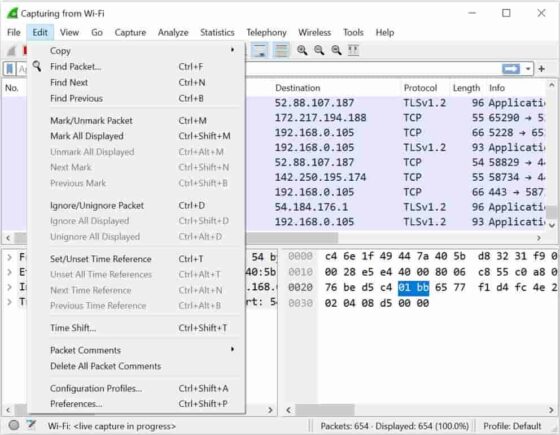Click the Zoom Out magnifier icon

point(319,50)
